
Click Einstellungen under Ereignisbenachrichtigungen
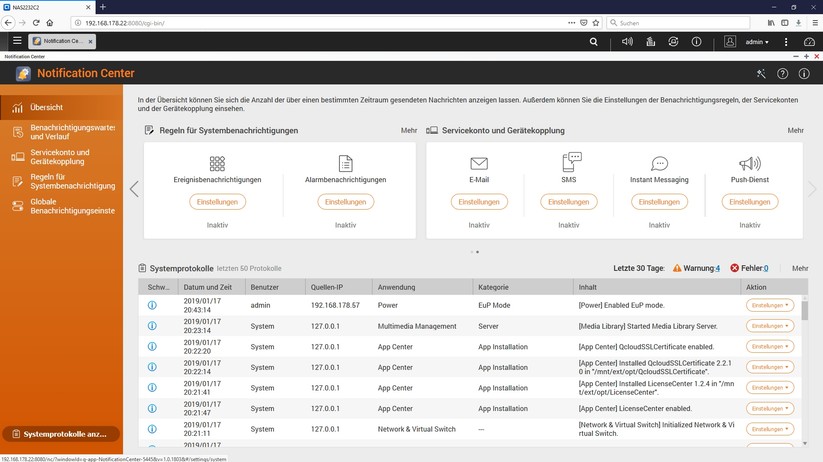pyautogui.click(x=217, y=201)
